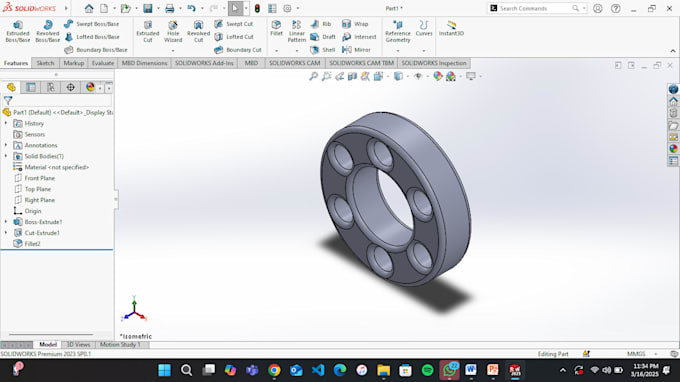This screenshot has height=382, width=680.
Task: Expand the Cut-Extrude1 feature
Action: 6,233
